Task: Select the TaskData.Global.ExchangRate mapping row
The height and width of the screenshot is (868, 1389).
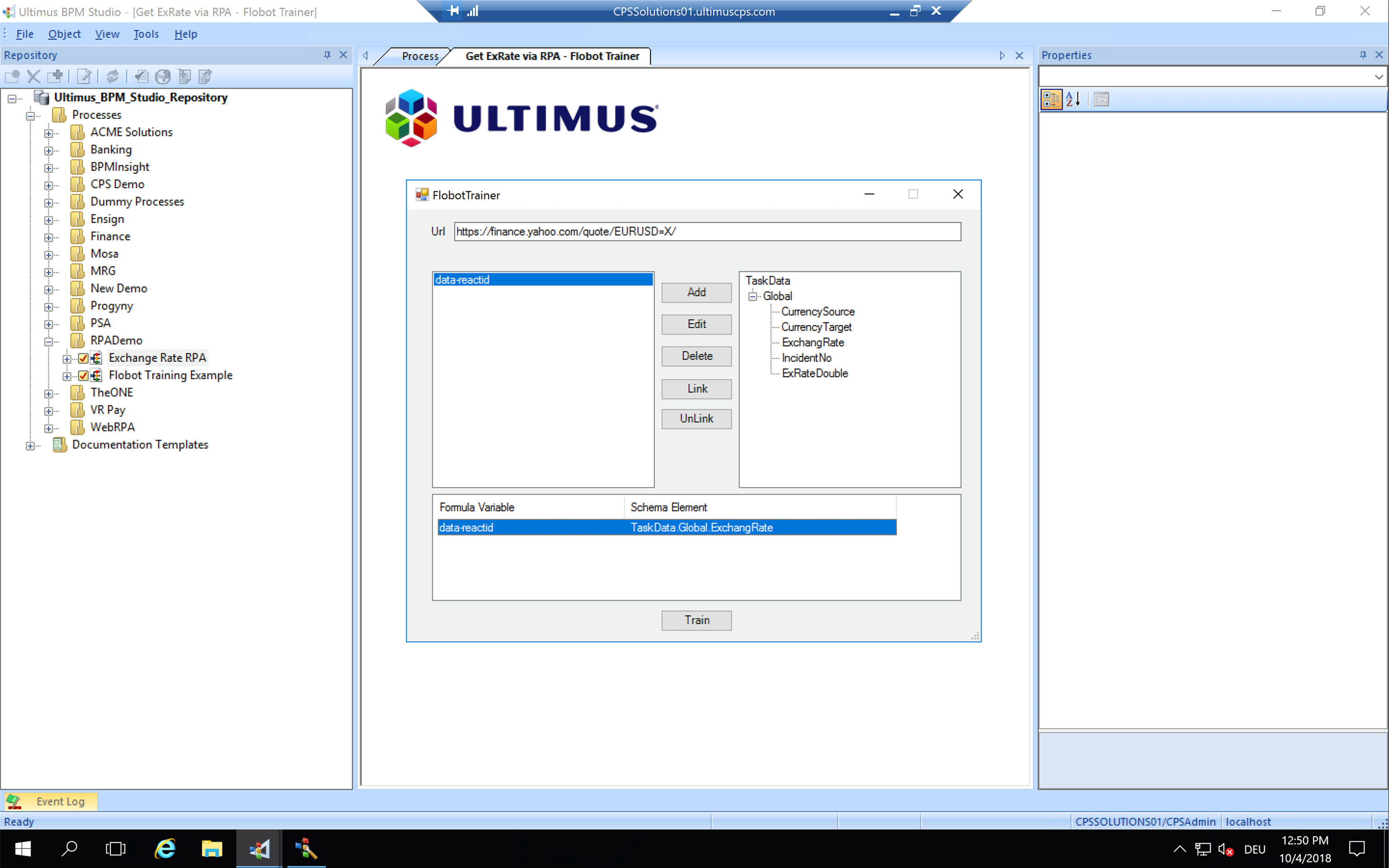Action: 667,527
